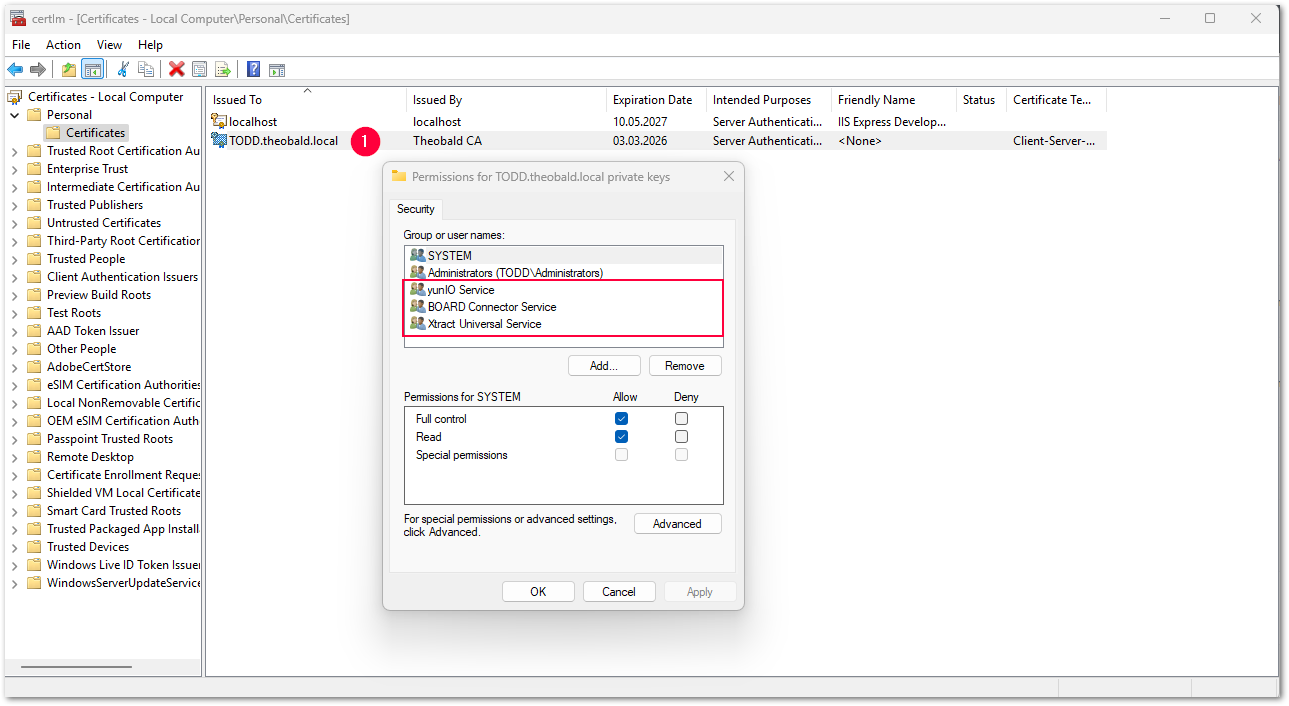This screenshot has width=1289, height=706.
Task: Check the Deny box for Full control
Action: click(x=681, y=419)
